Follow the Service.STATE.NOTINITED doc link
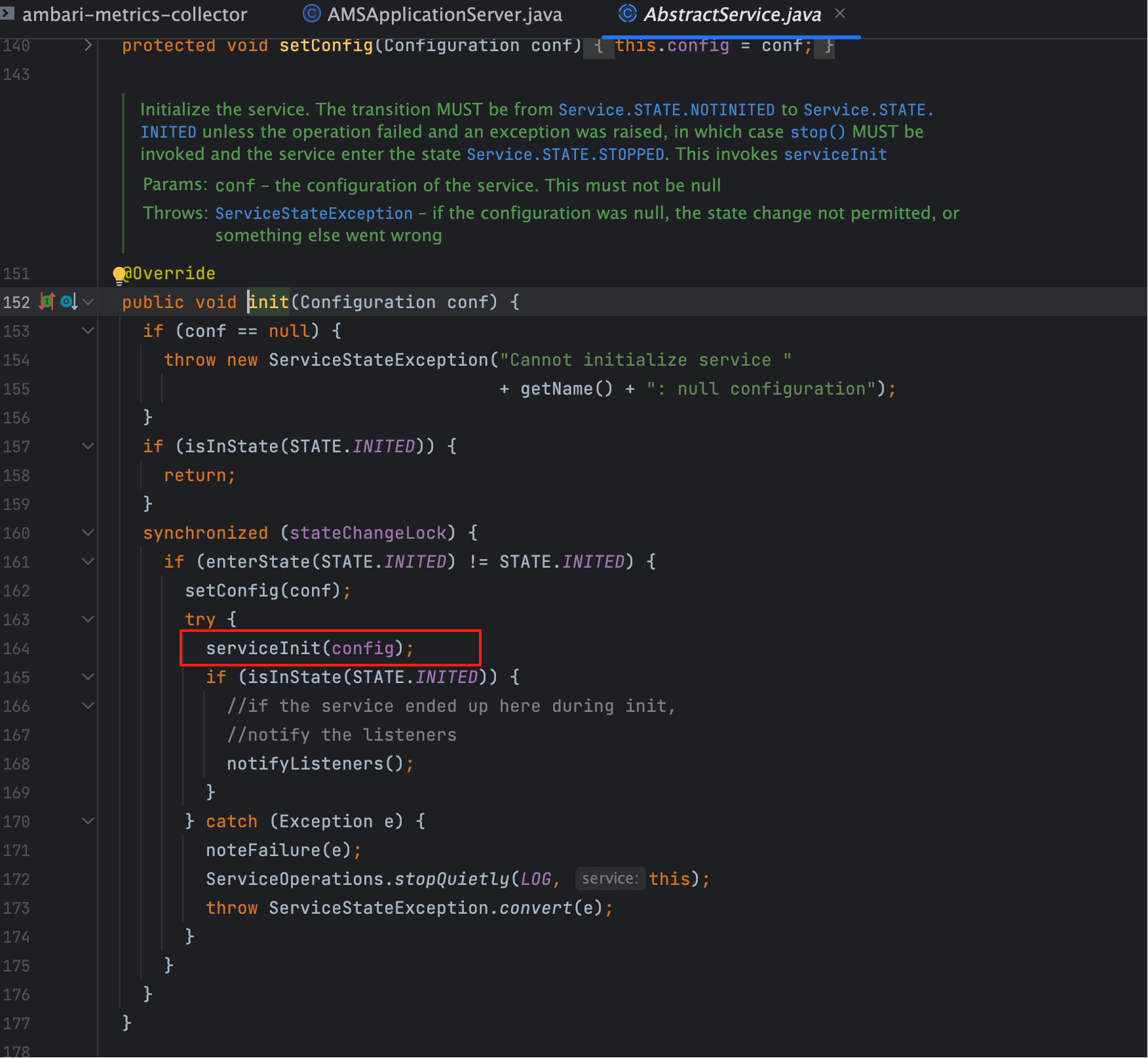1148x1058 pixels. click(666, 109)
